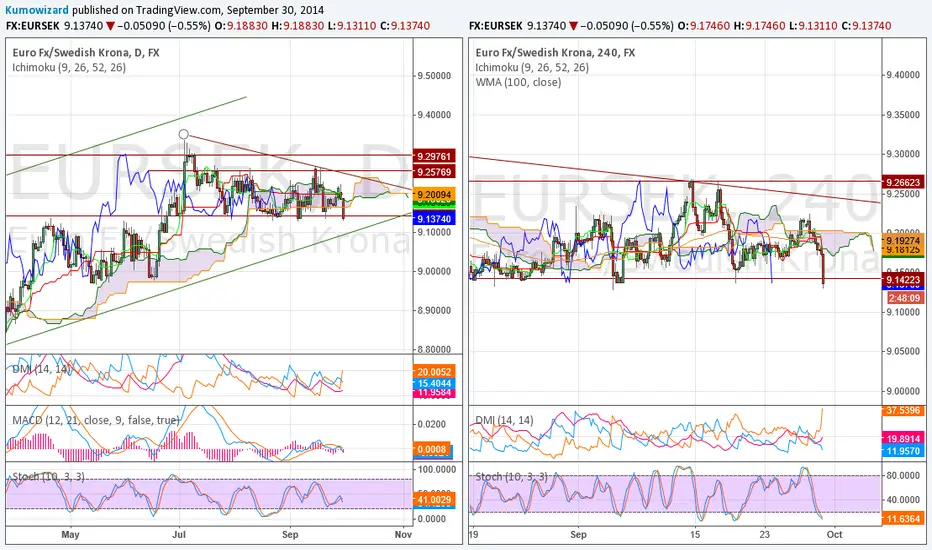Click the 11.9570 DMI value label
932x550 pixels.
point(903,451)
